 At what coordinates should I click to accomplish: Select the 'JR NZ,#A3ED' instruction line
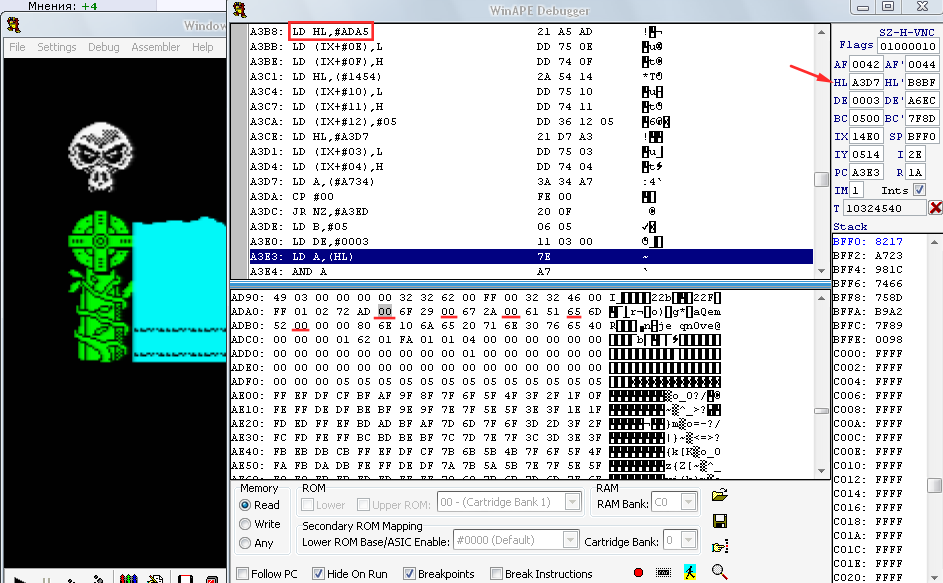(531, 212)
